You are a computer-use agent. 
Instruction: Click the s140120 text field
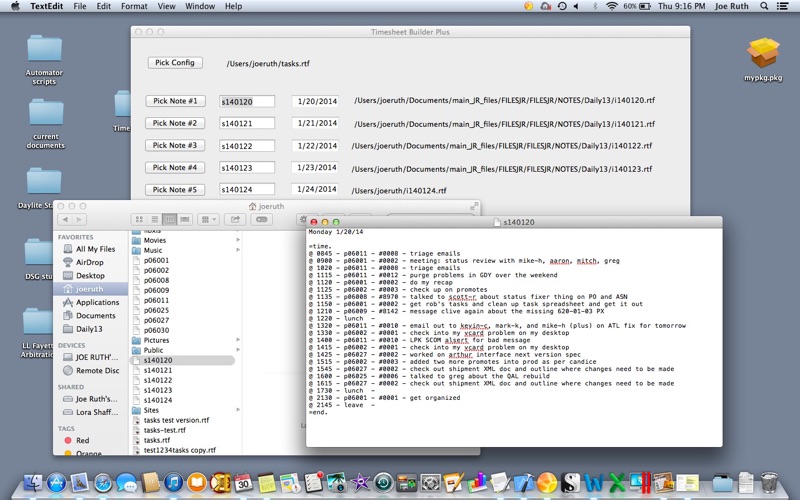247,102
